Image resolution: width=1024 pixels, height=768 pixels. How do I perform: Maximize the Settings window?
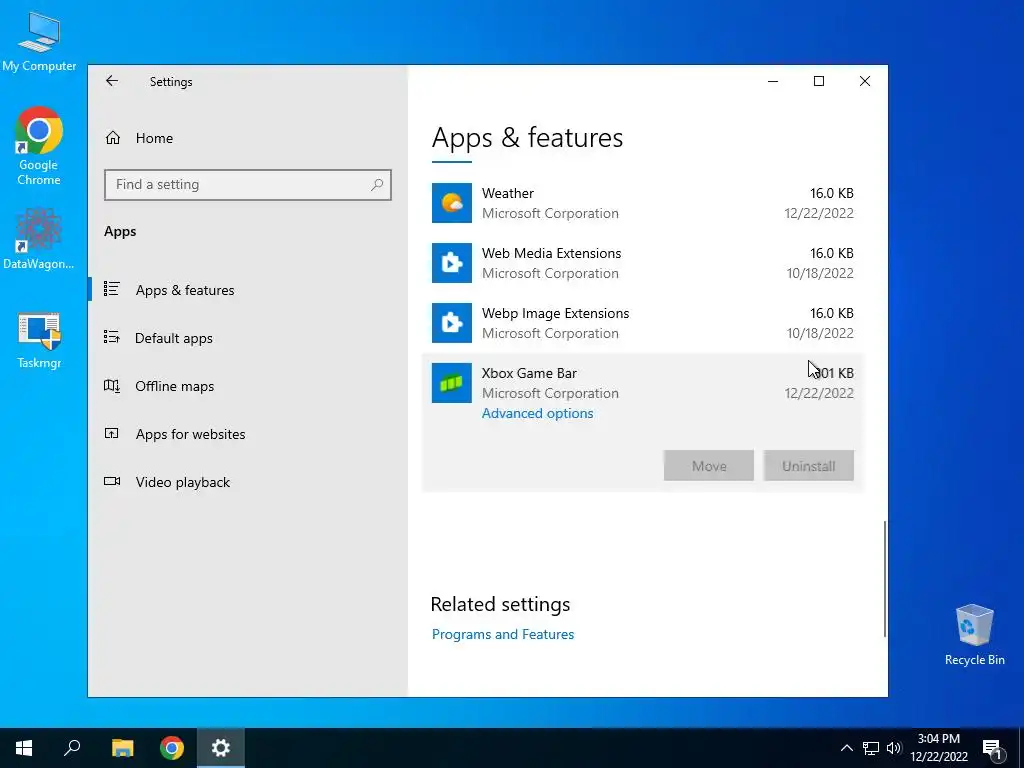pos(819,81)
